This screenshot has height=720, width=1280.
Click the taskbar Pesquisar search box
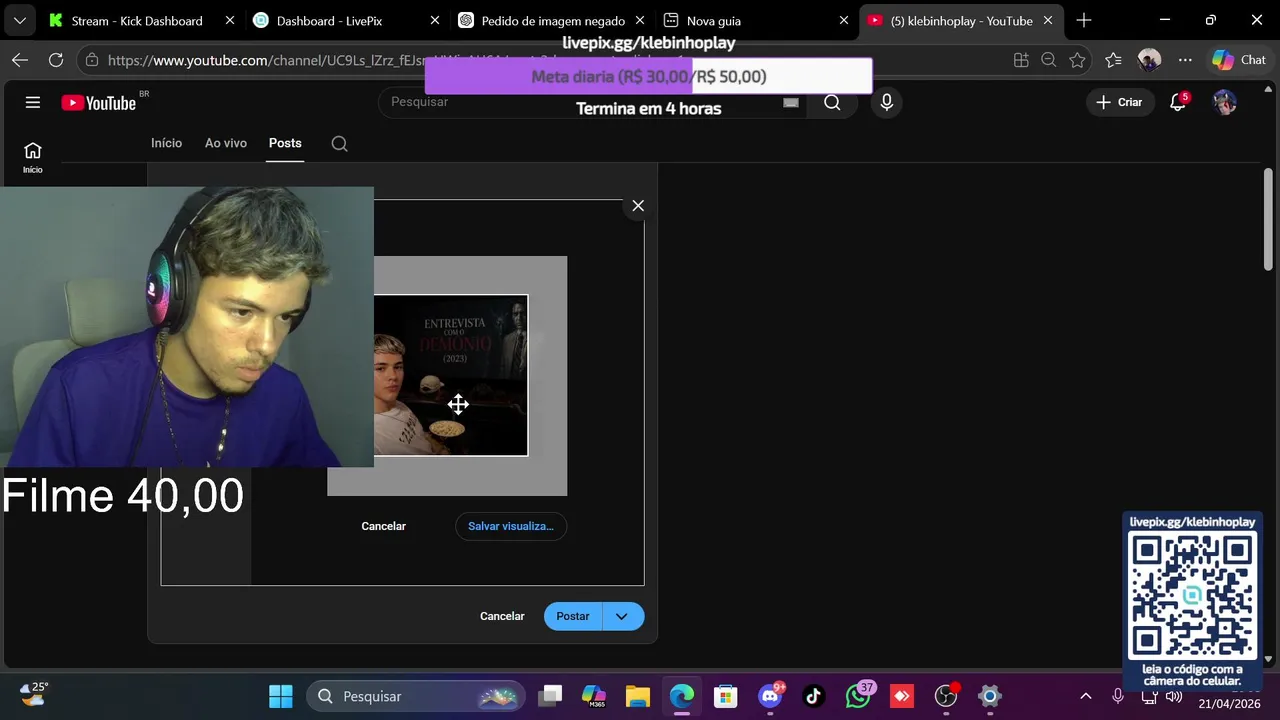coord(417,696)
